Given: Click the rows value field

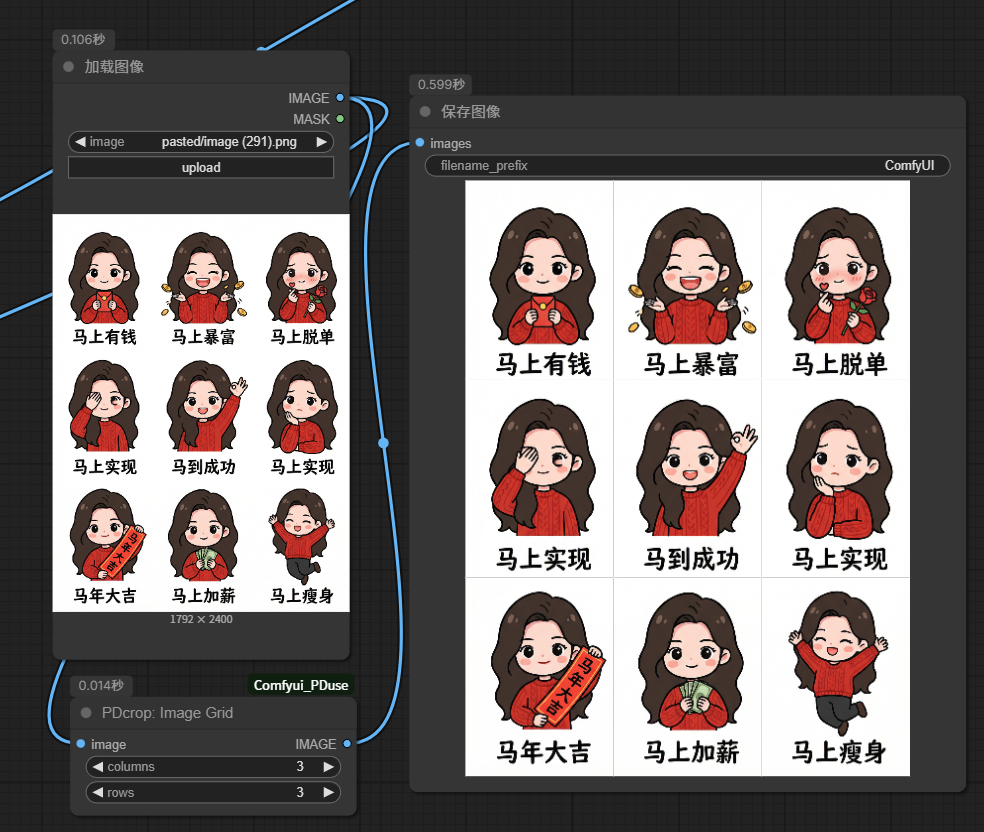Looking at the screenshot, I should [213, 792].
